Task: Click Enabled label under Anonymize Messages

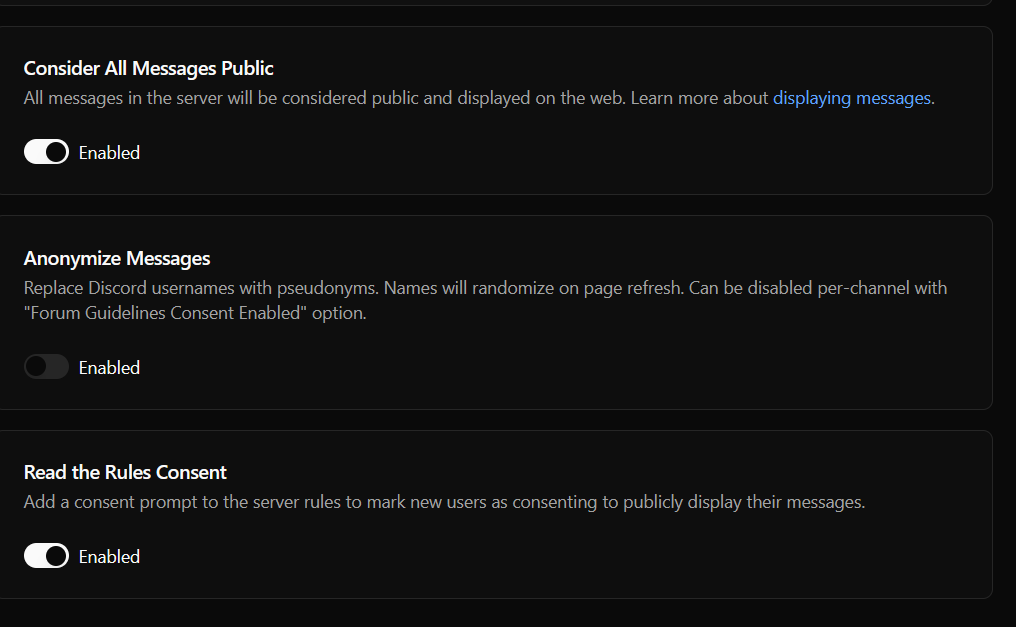Action: [x=109, y=368]
